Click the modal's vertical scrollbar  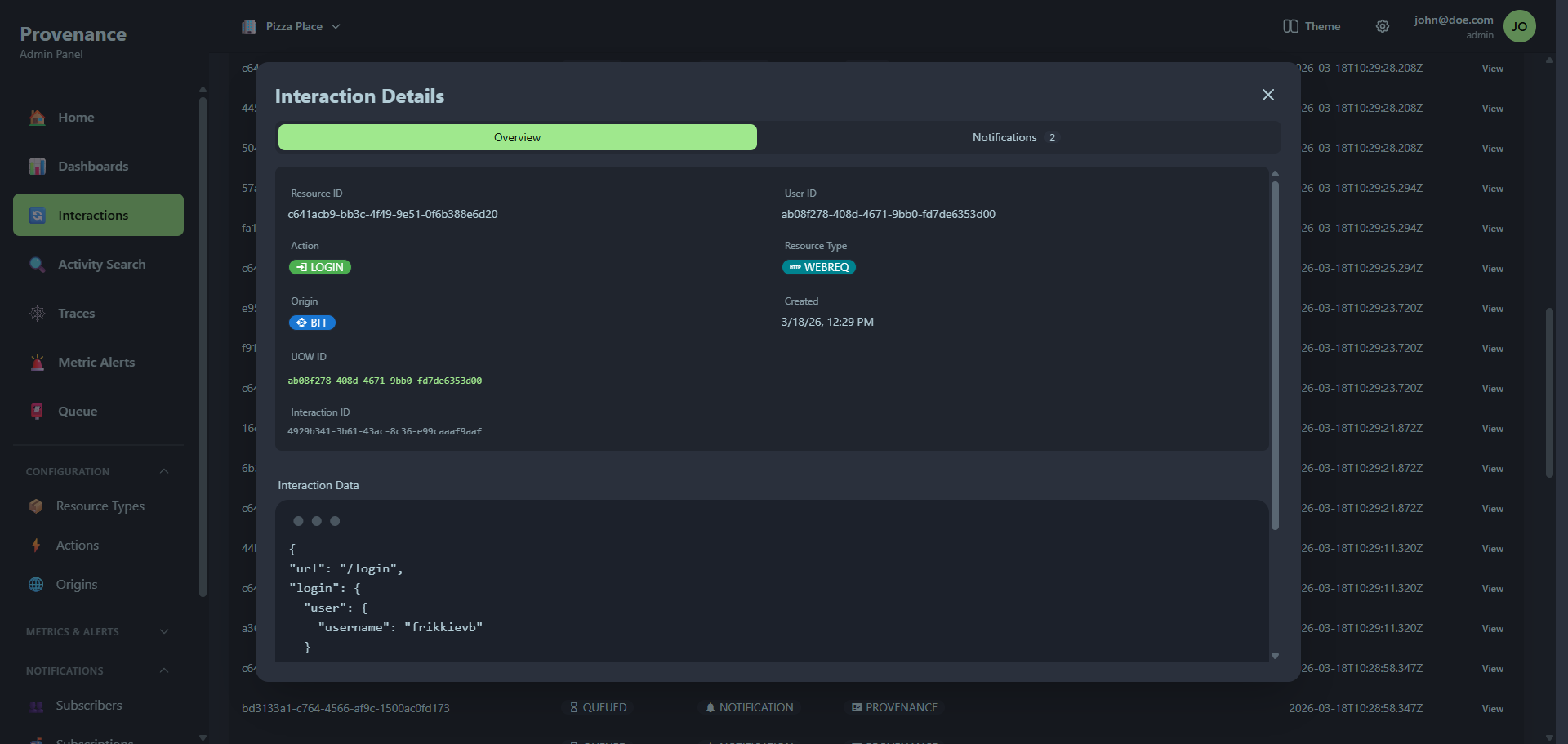pyautogui.click(x=1275, y=351)
